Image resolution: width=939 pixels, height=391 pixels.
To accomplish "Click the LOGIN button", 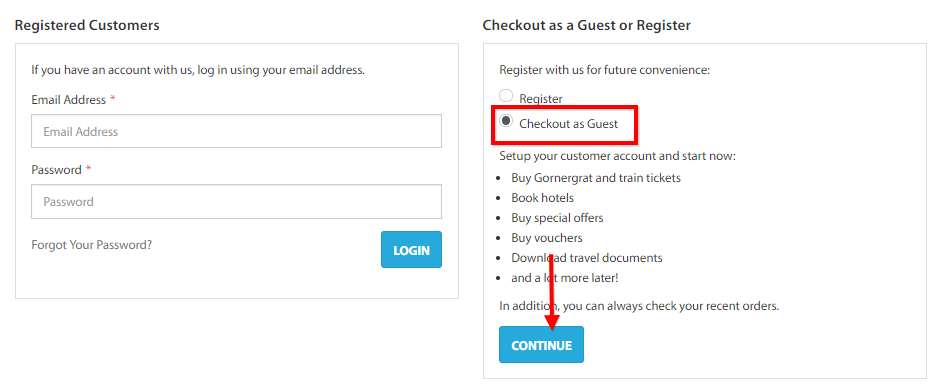I will tap(411, 250).
